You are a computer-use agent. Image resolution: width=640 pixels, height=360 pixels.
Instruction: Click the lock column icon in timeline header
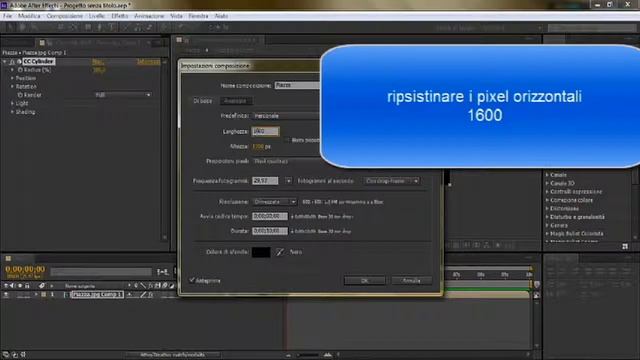[x=27, y=286]
